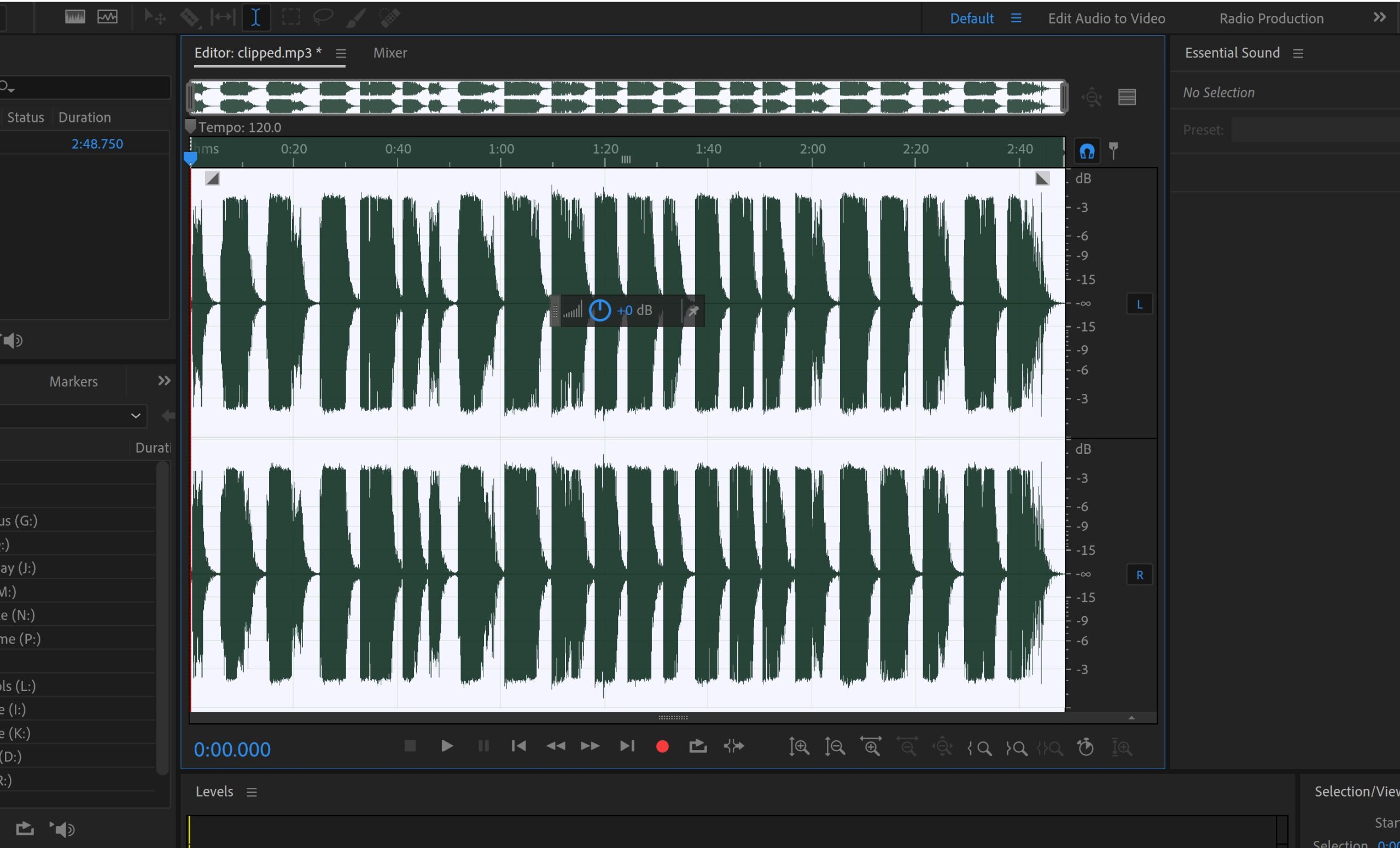Image resolution: width=1400 pixels, height=848 pixels.
Task: Toggle the left channel L button
Action: pos(1139,305)
